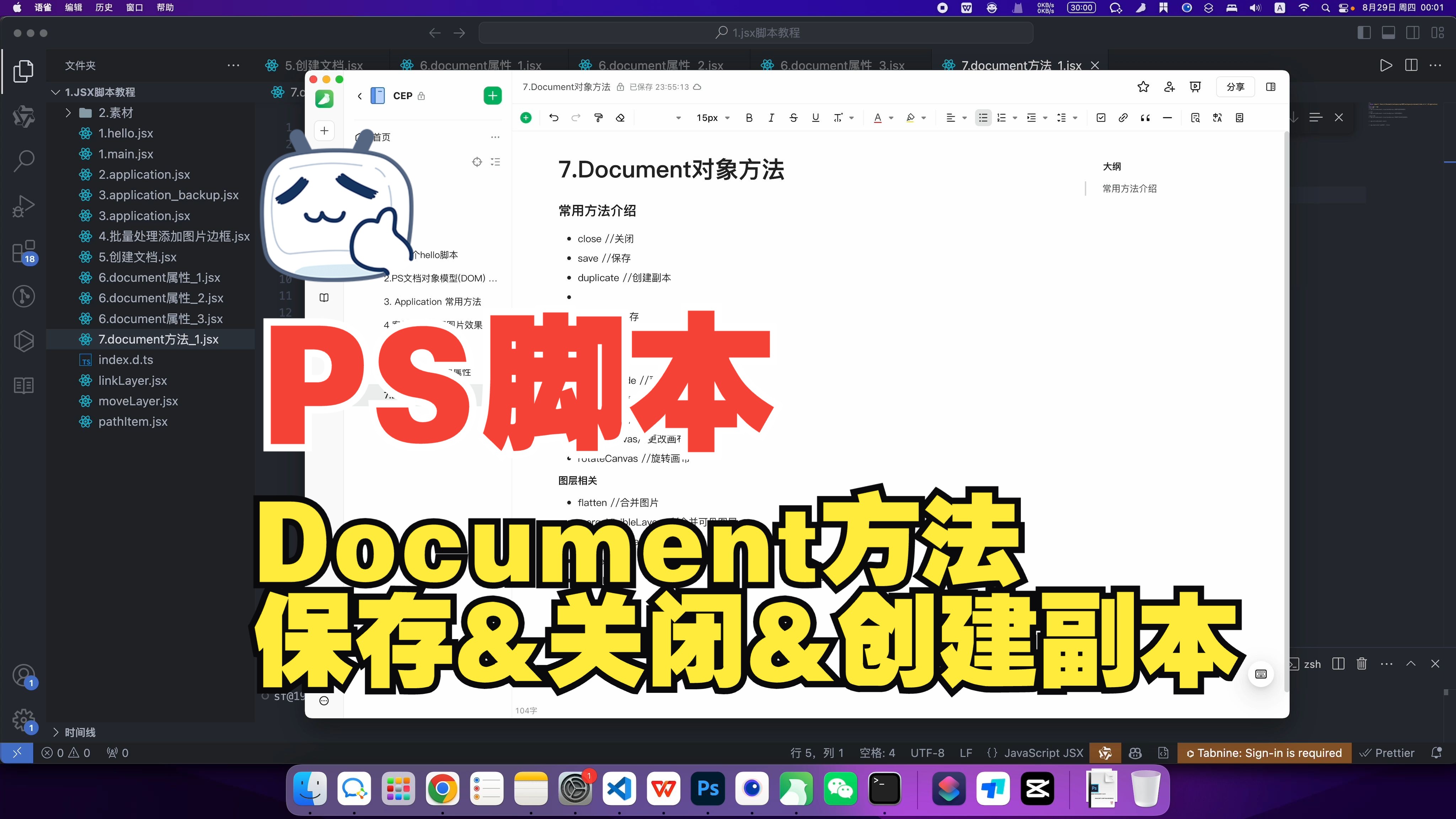Screen dimensions: 1456x819
Task: Select the format painter tool
Action: [x=598, y=118]
